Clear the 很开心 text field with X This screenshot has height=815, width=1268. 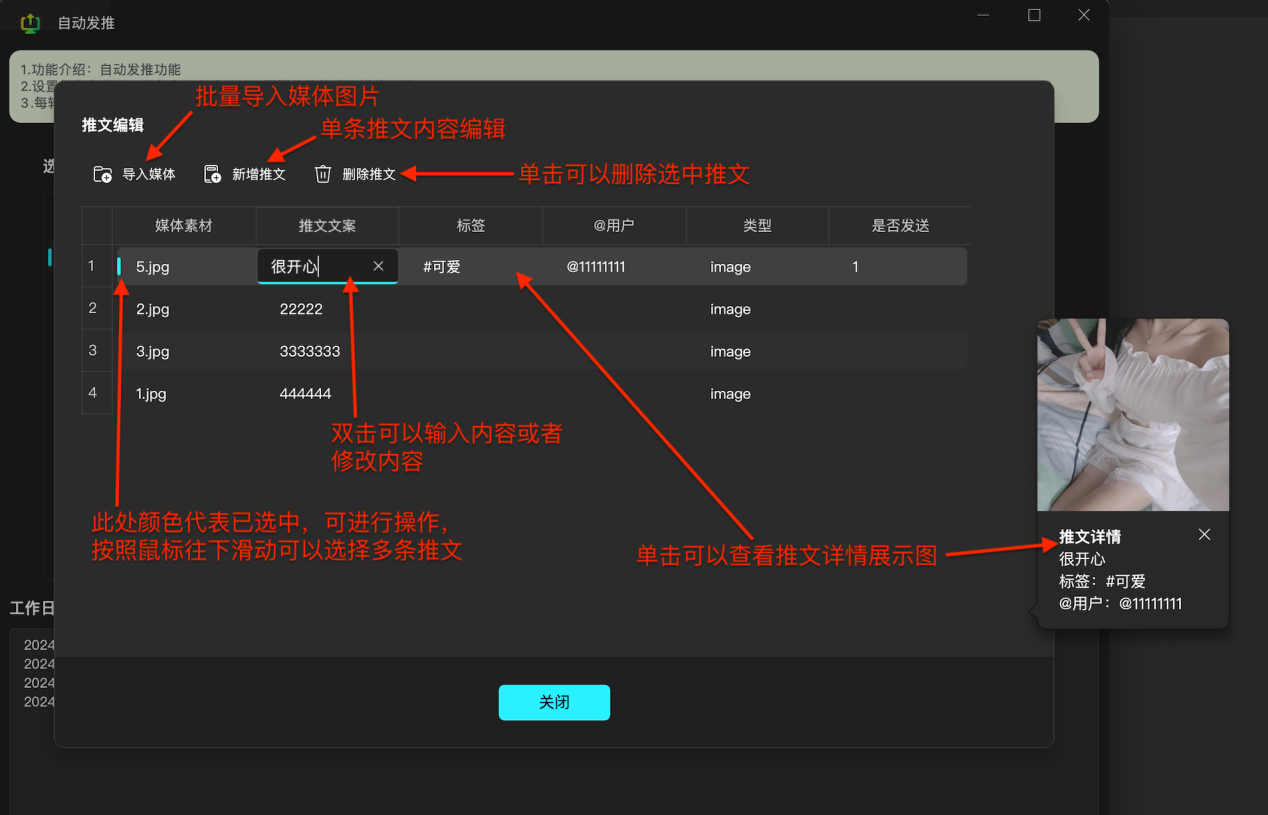coord(378,266)
